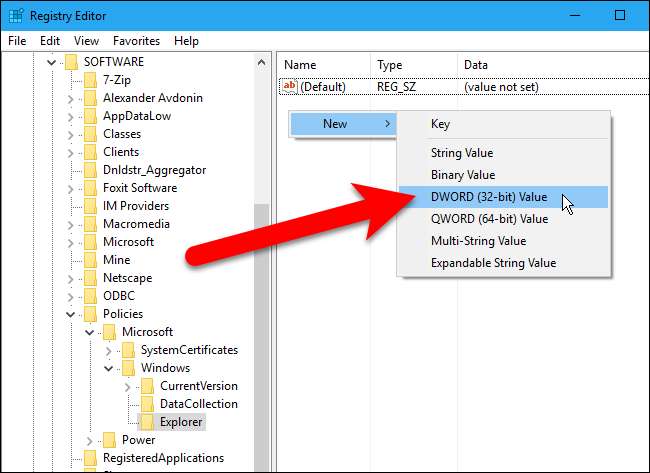Viewport: 650px width, 473px height.
Task: Click the tree pane scroll up arrow
Action: click(262, 63)
